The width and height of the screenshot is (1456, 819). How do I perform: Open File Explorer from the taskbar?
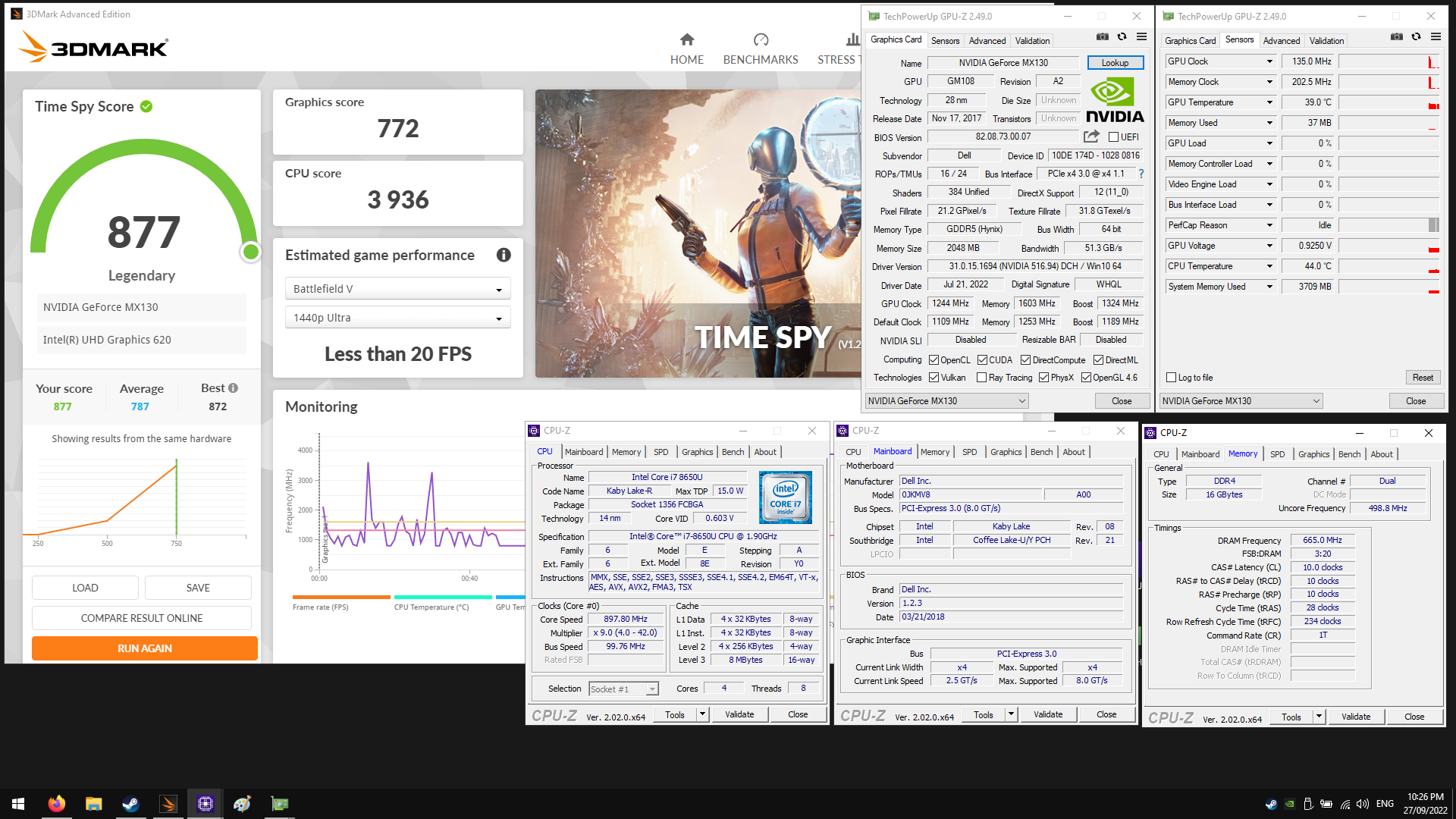point(93,804)
